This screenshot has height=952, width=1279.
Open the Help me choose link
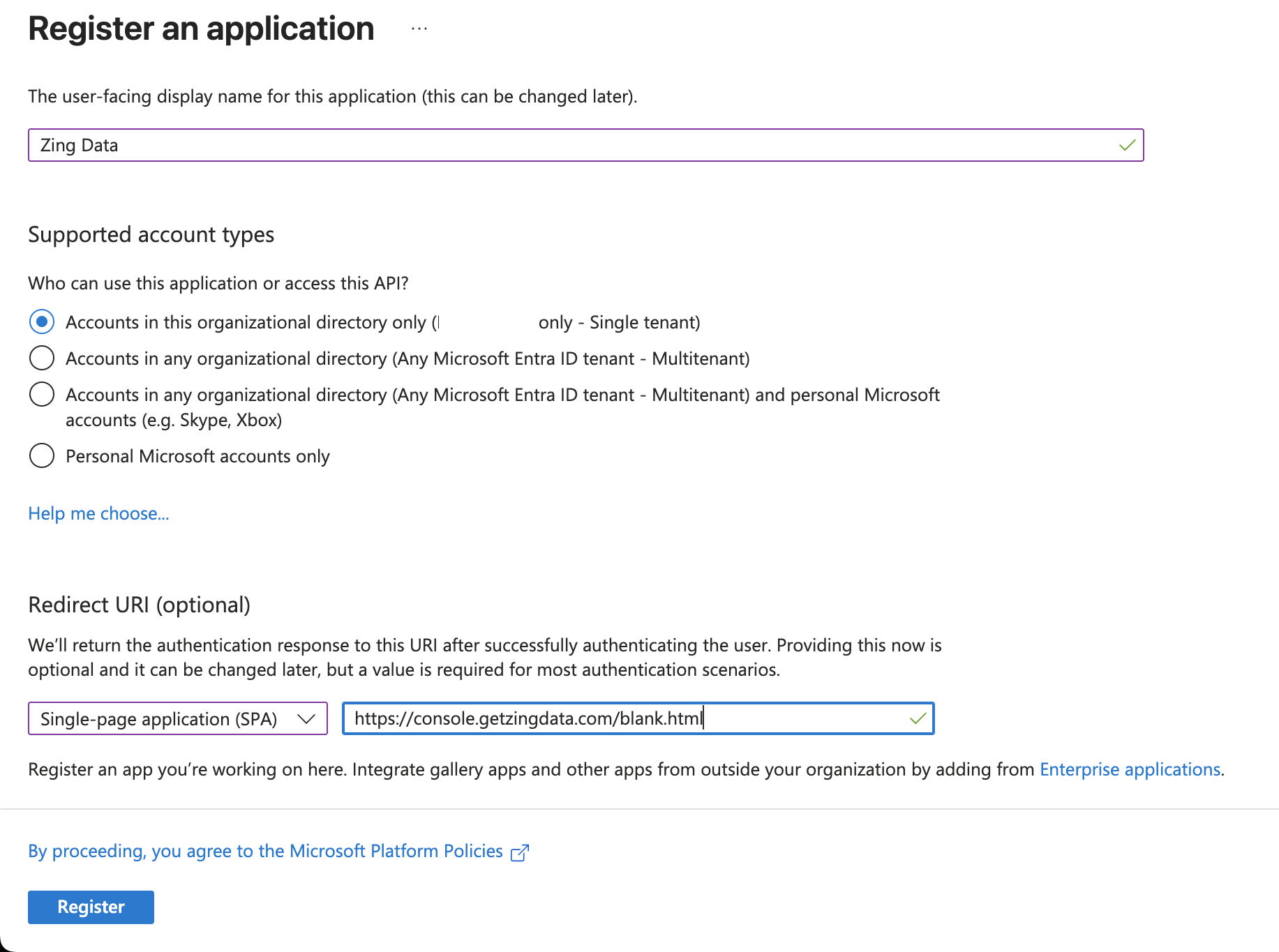pos(98,513)
